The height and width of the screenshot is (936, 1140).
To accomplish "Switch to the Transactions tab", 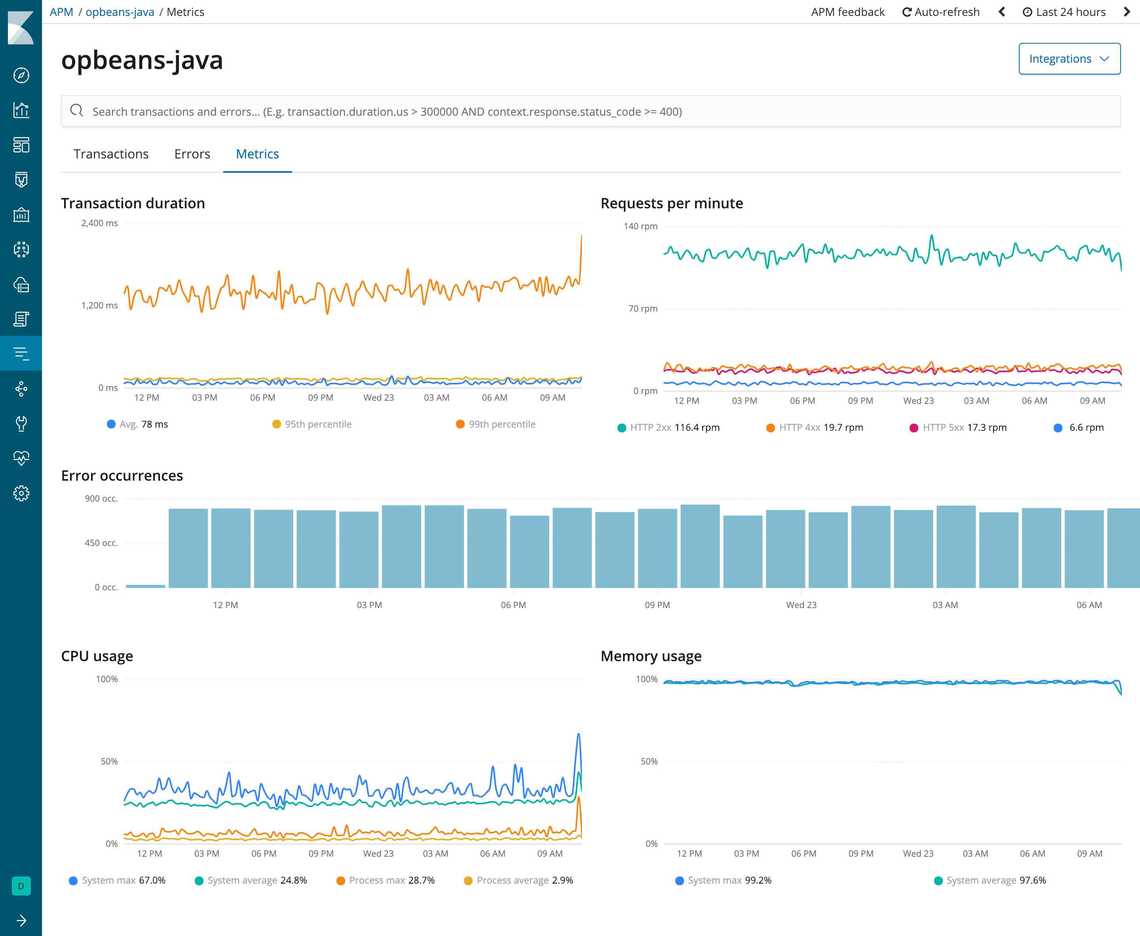I will [110, 154].
